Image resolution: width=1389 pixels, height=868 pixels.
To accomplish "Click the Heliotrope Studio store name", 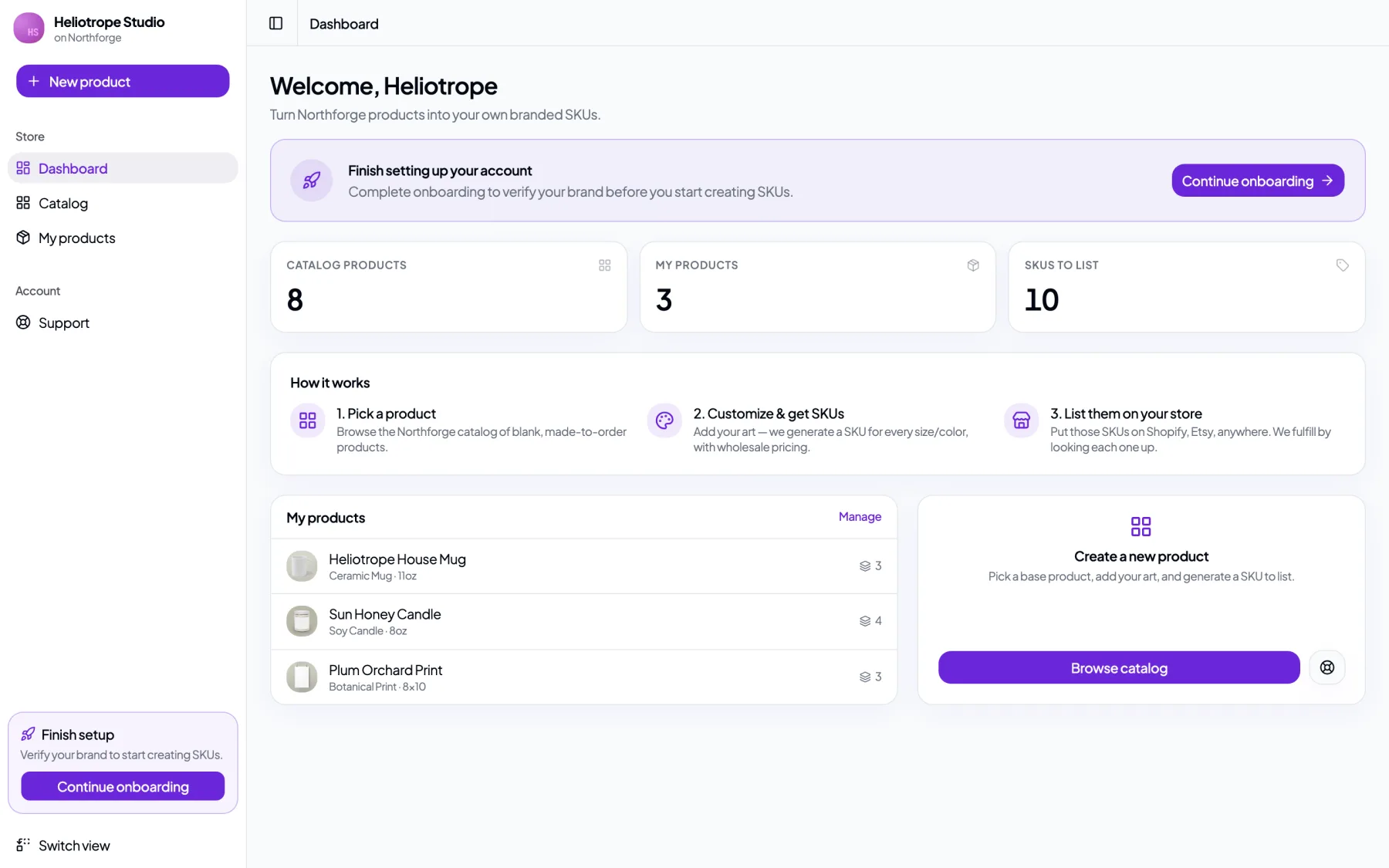I will (110, 22).
